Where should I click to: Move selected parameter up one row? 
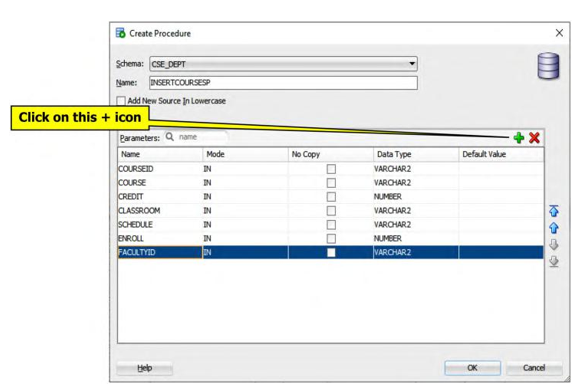pyautogui.click(x=554, y=228)
